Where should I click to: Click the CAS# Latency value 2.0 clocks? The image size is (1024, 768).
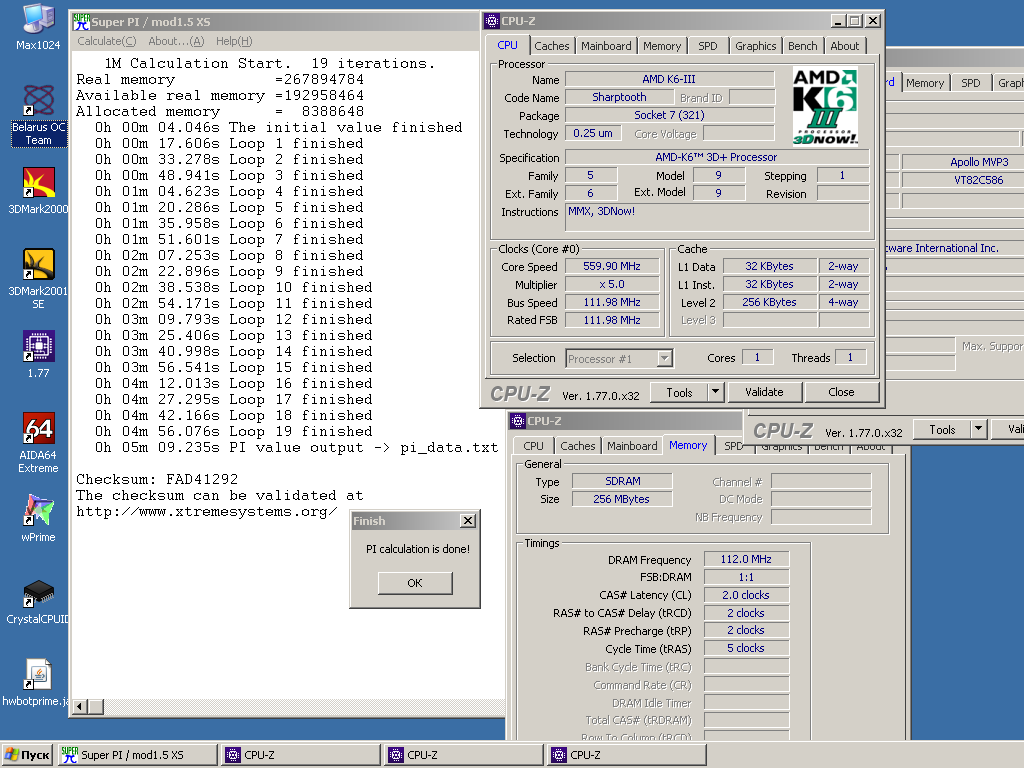coord(746,595)
